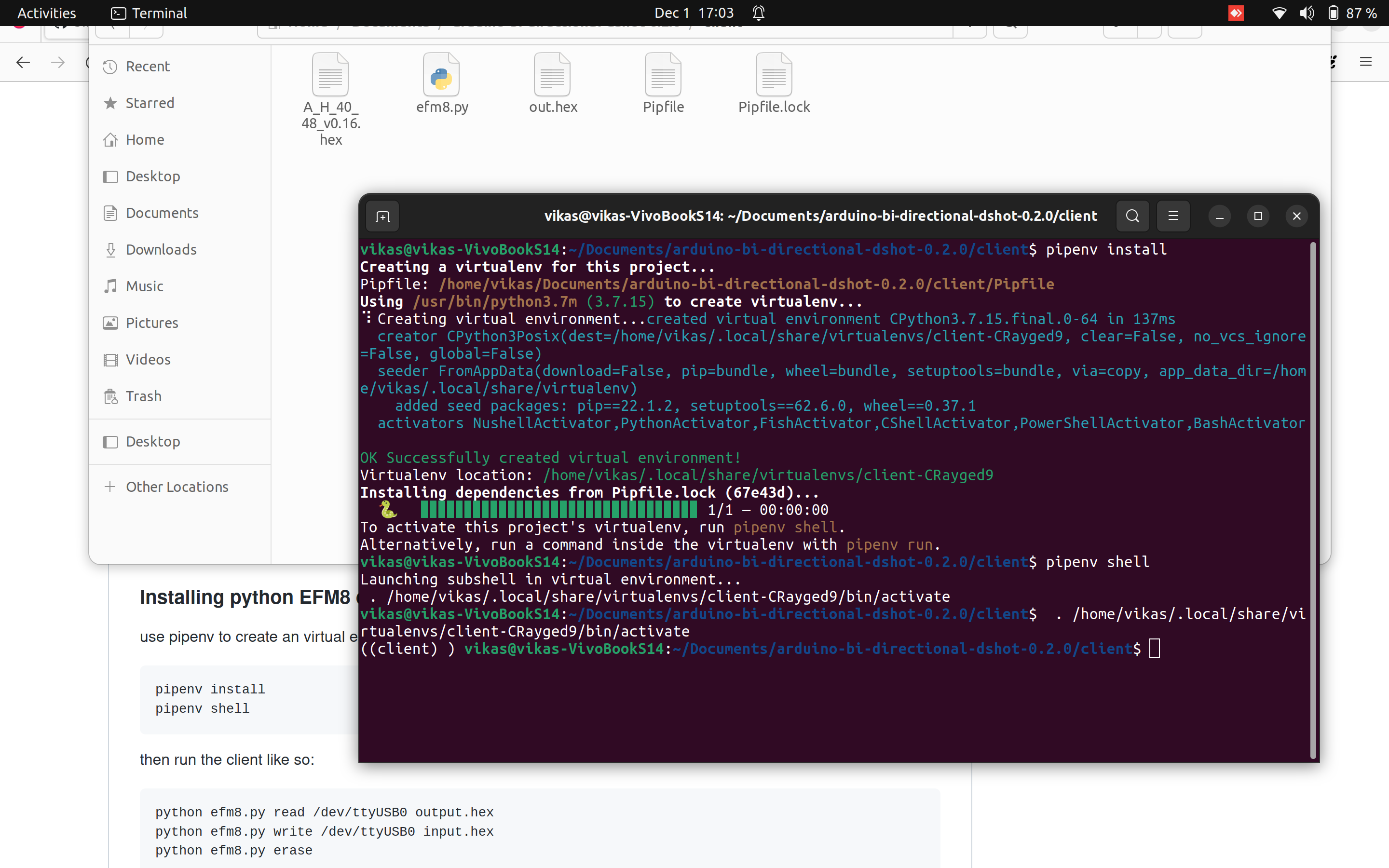This screenshot has height=868, width=1389.
Task: Close the terminal window
Action: 1296,217
